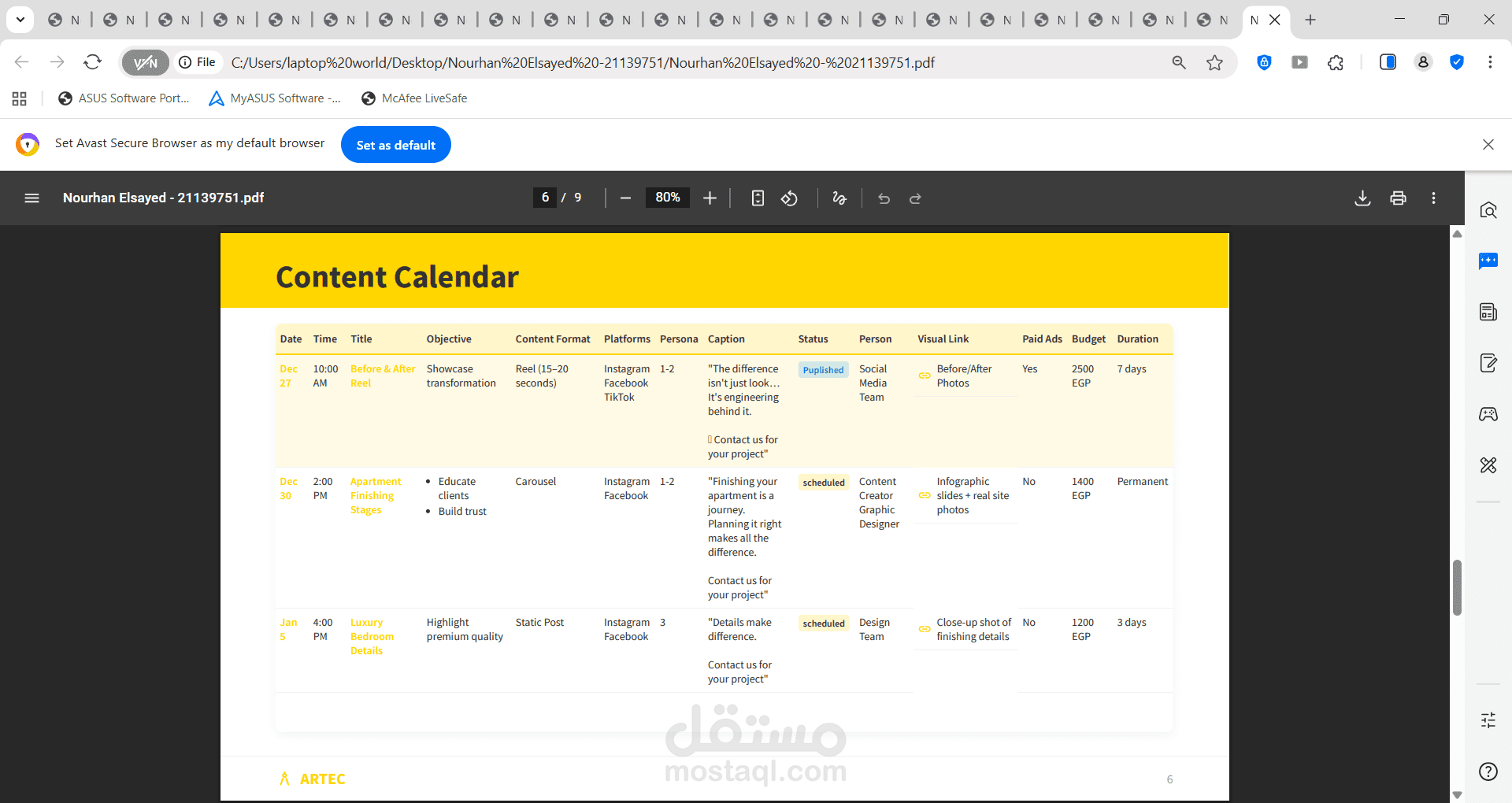The image size is (1512, 803).
Task: Open the Avast security shield icon
Action: pyautogui.click(x=1457, y=62)
